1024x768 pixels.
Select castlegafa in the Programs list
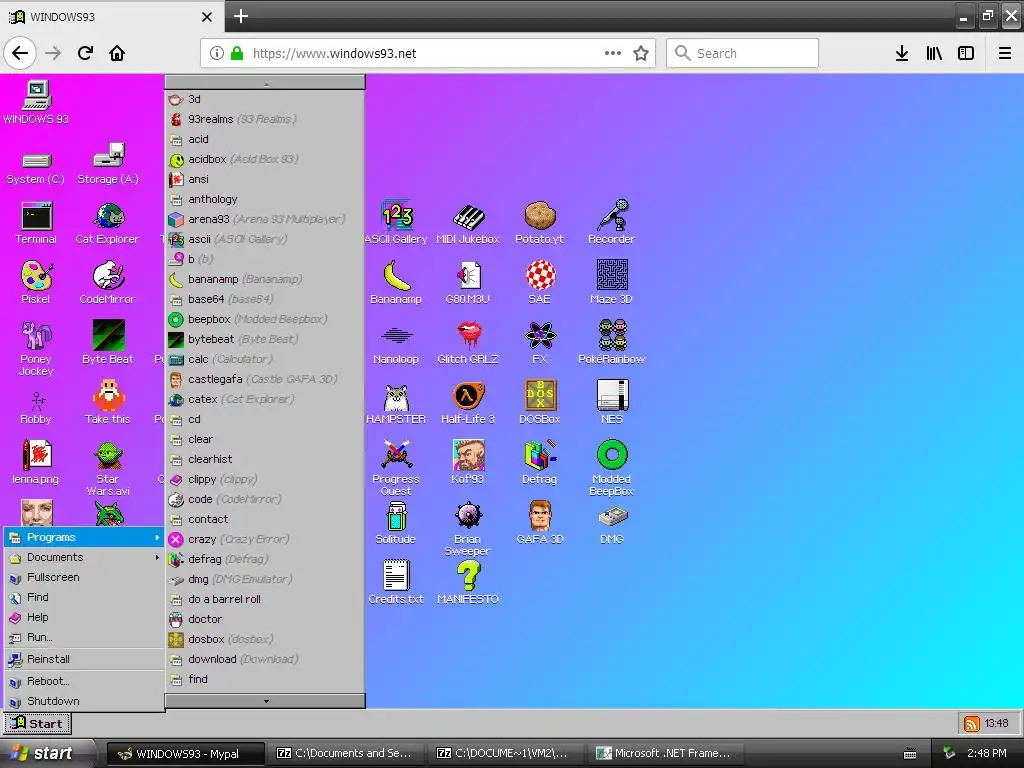pyautogui.click(x=265, y=379)
